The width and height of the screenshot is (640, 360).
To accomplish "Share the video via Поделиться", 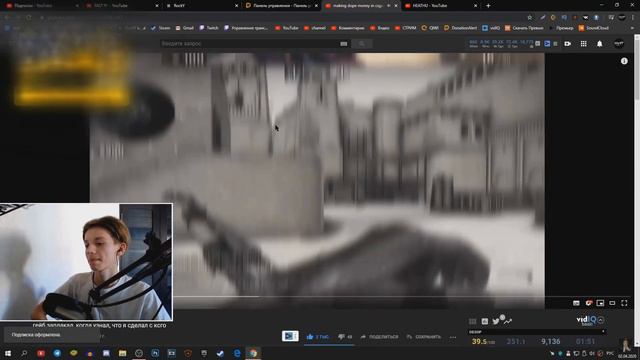I will [x=379, y=337].
